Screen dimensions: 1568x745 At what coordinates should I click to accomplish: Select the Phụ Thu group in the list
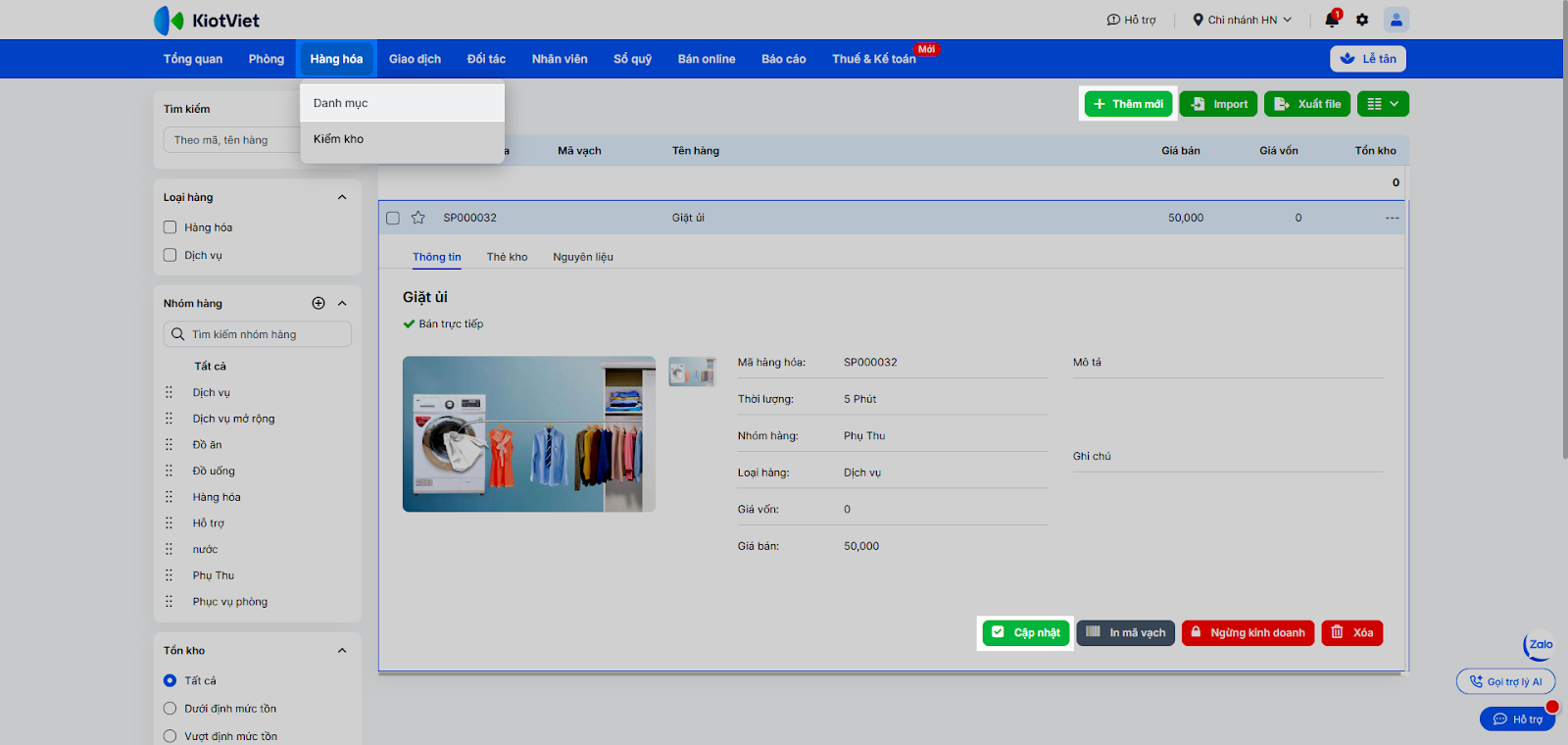click(x=214, y=575)
